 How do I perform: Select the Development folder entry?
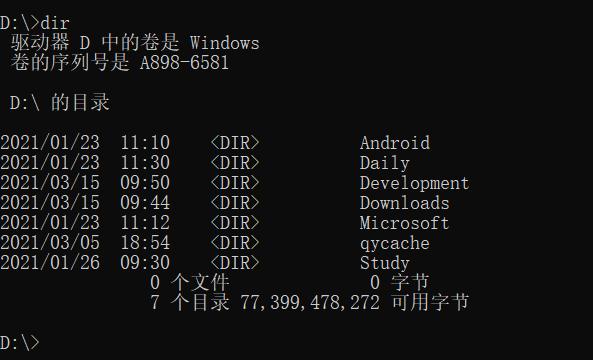[x=414, y=183]
